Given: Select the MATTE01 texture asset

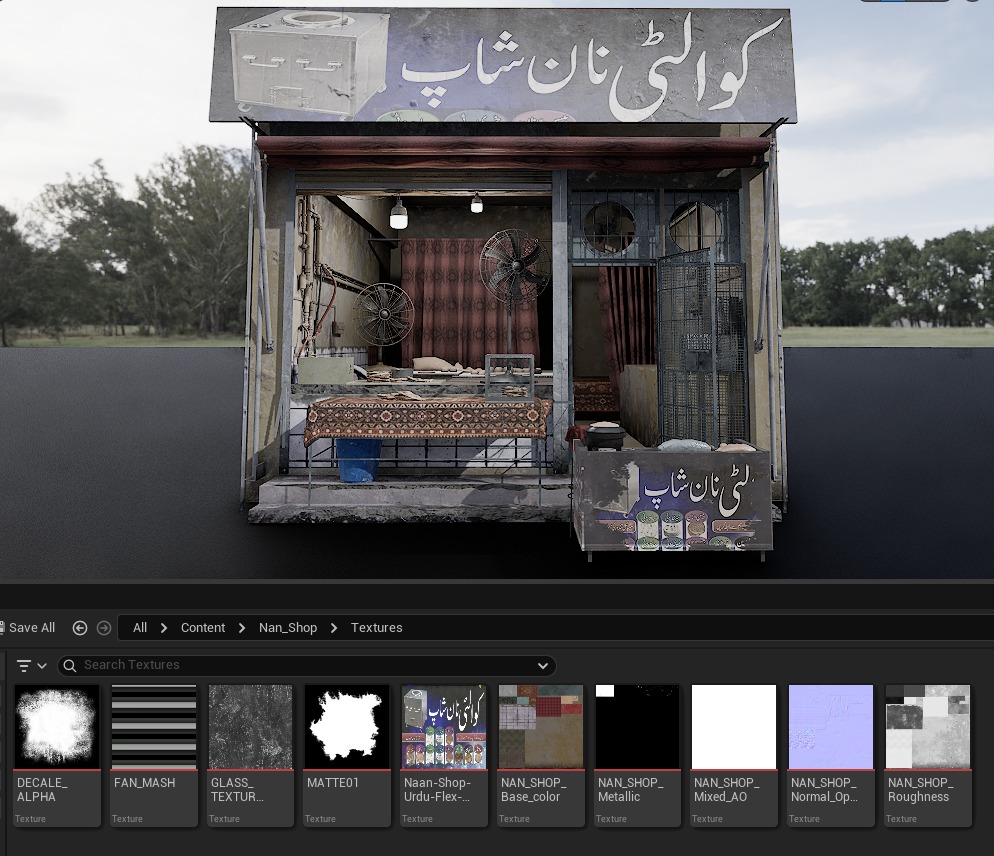Looking at the screenshot, I should click(x=347, y=755).
